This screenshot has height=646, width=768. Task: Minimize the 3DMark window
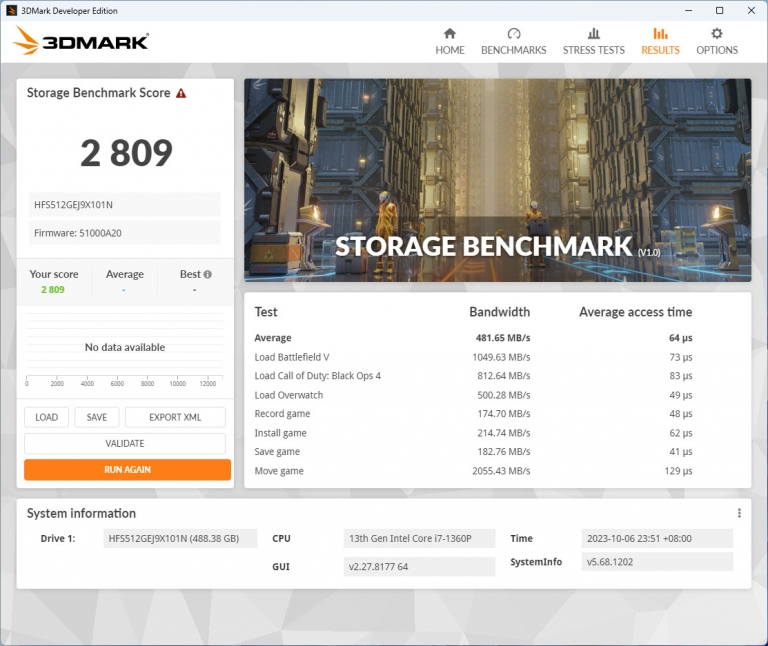pyautogui.click(x=688, y=10)
